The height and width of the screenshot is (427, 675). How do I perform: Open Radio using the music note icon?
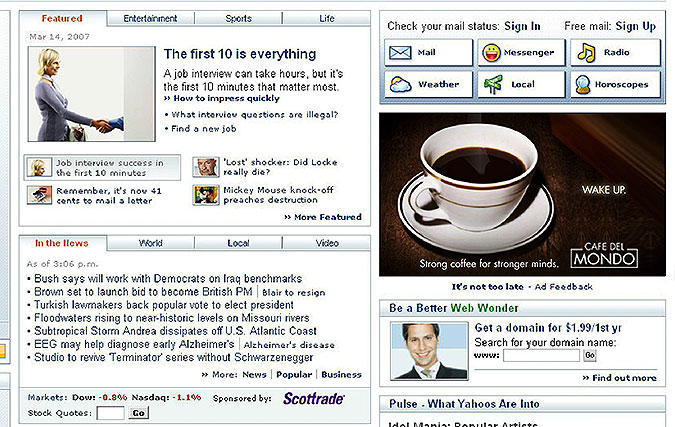coord(586,53)
